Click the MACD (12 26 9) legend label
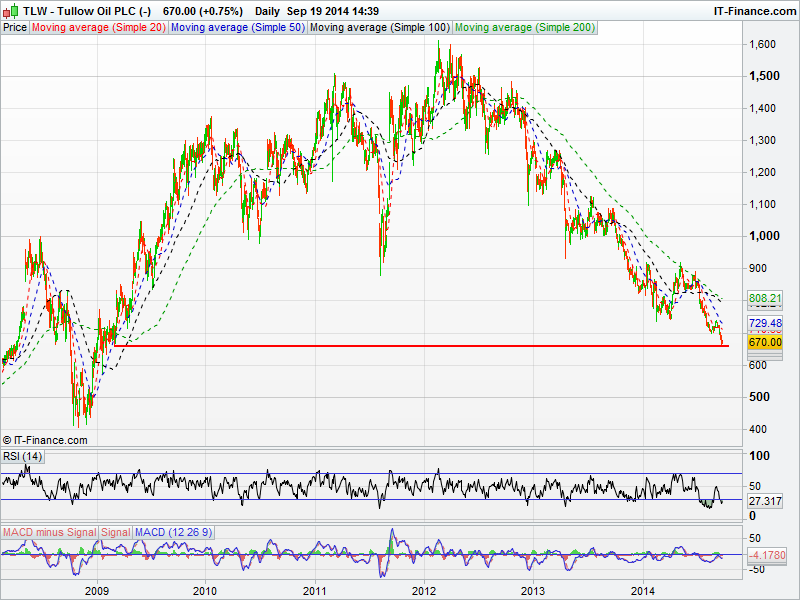Image resolution: width=800 pixels, height=600 pixels. [173, 532]
